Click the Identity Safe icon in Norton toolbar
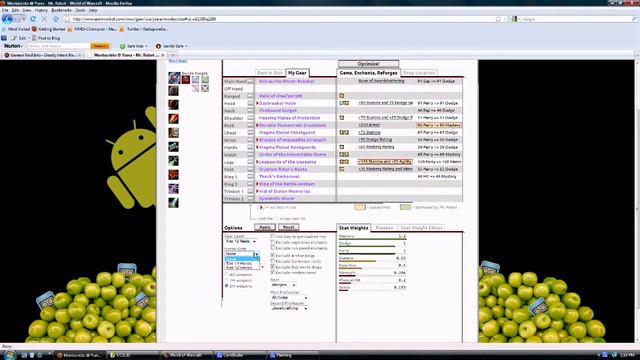 158,46
